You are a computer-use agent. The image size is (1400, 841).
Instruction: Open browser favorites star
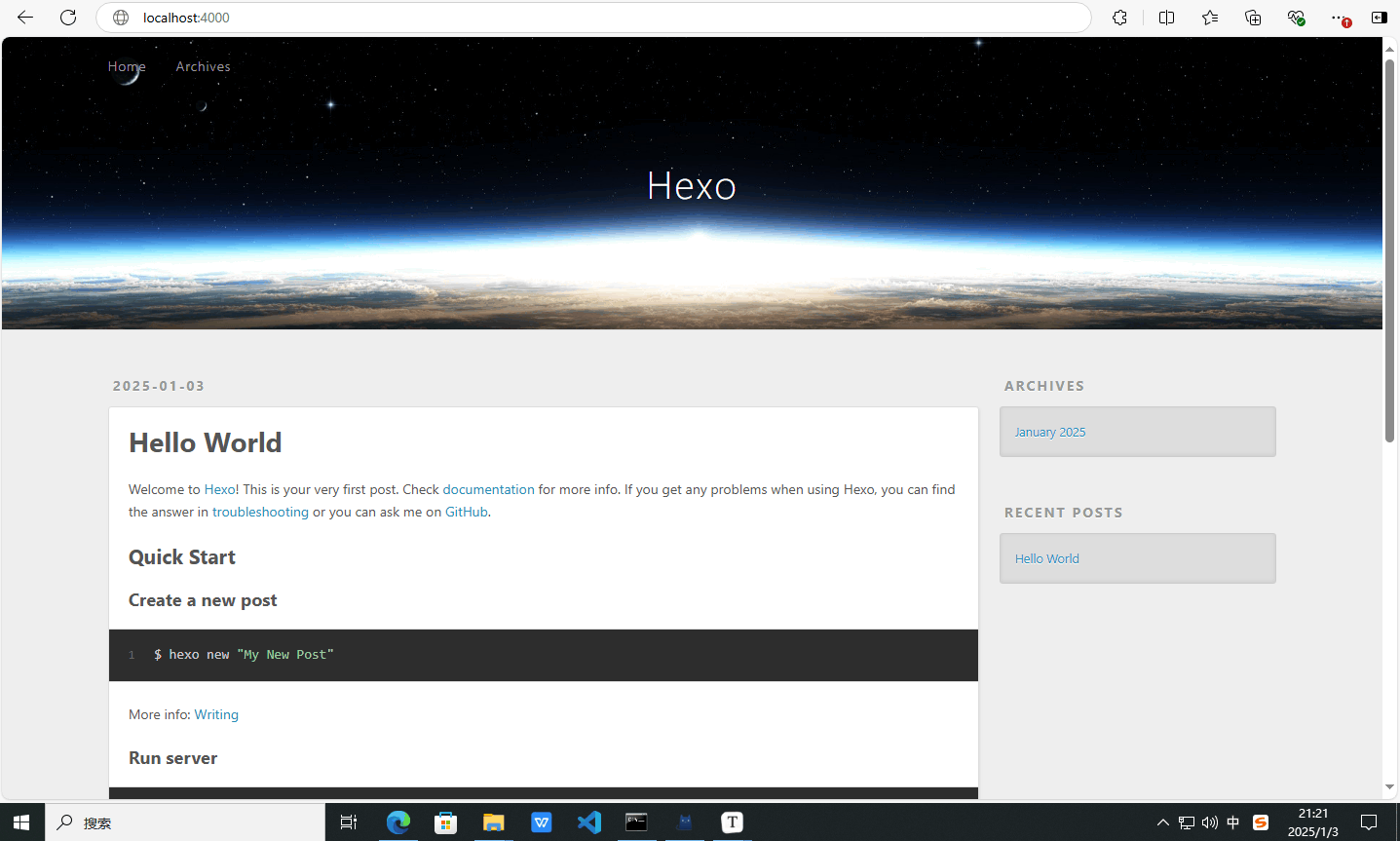(1210, 18)
